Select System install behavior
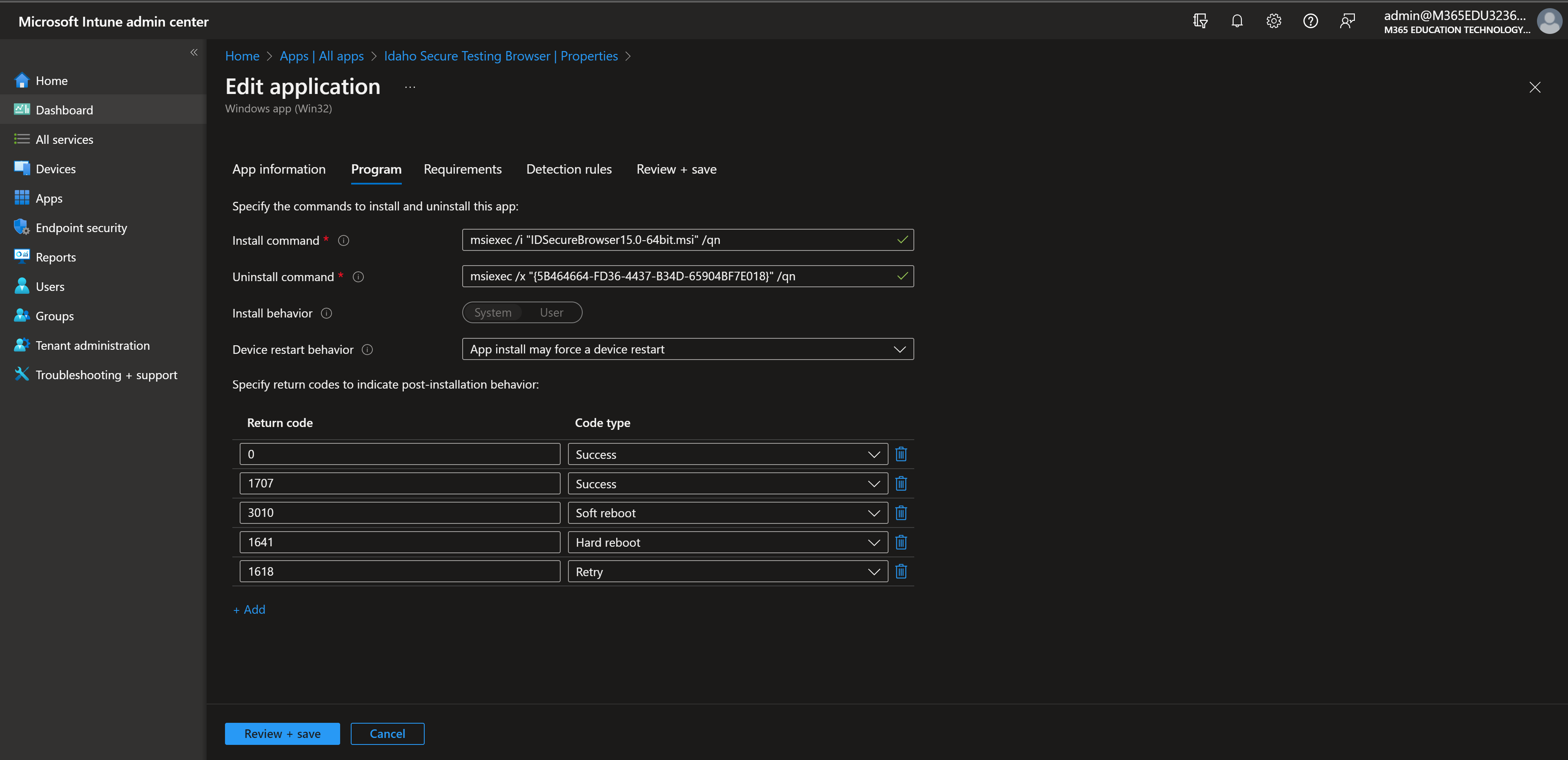The image size is (1568, 760). (x=492, y=313)
